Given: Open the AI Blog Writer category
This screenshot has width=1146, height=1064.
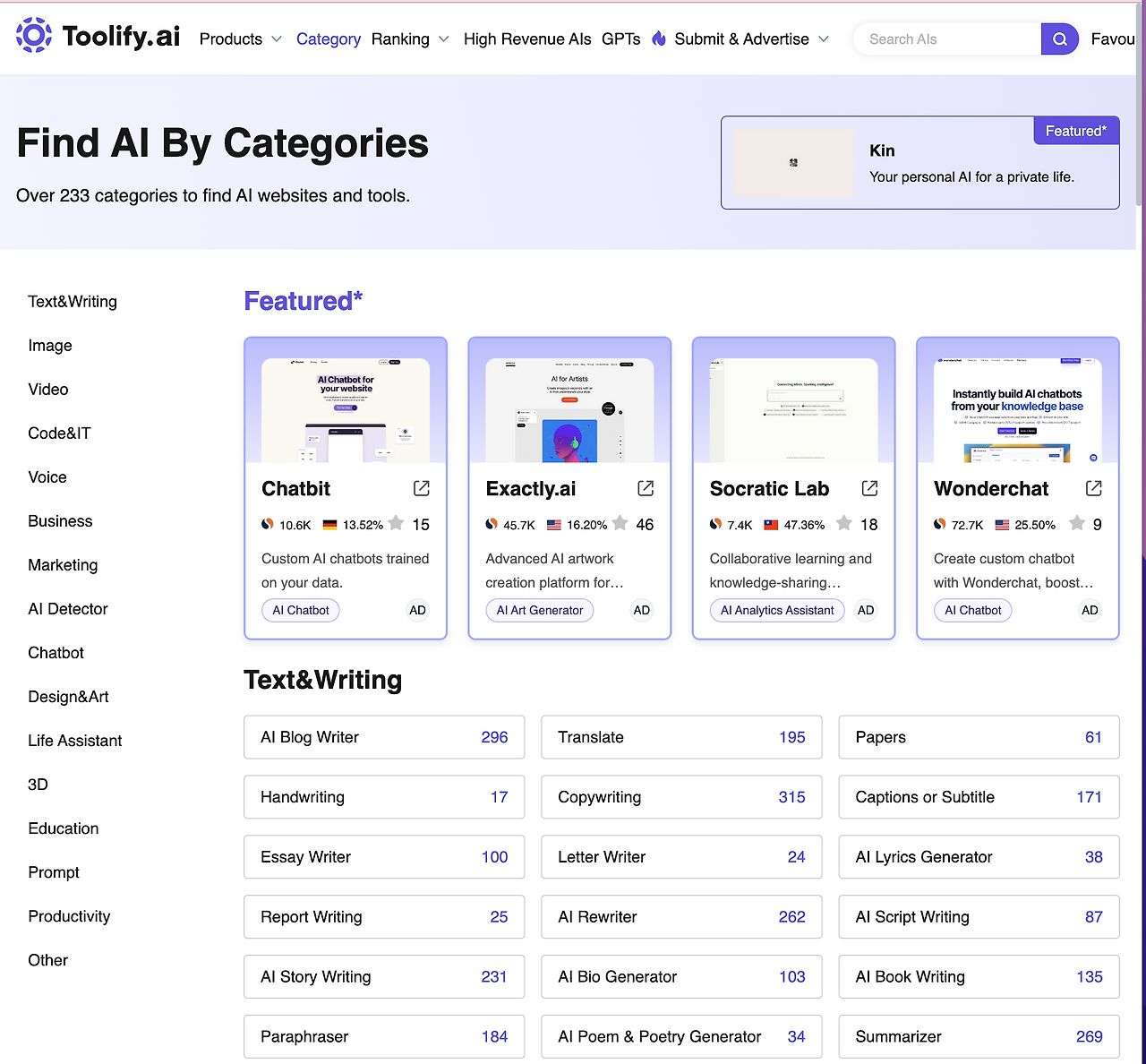Looking at the screenshot, I should [384, 737].
